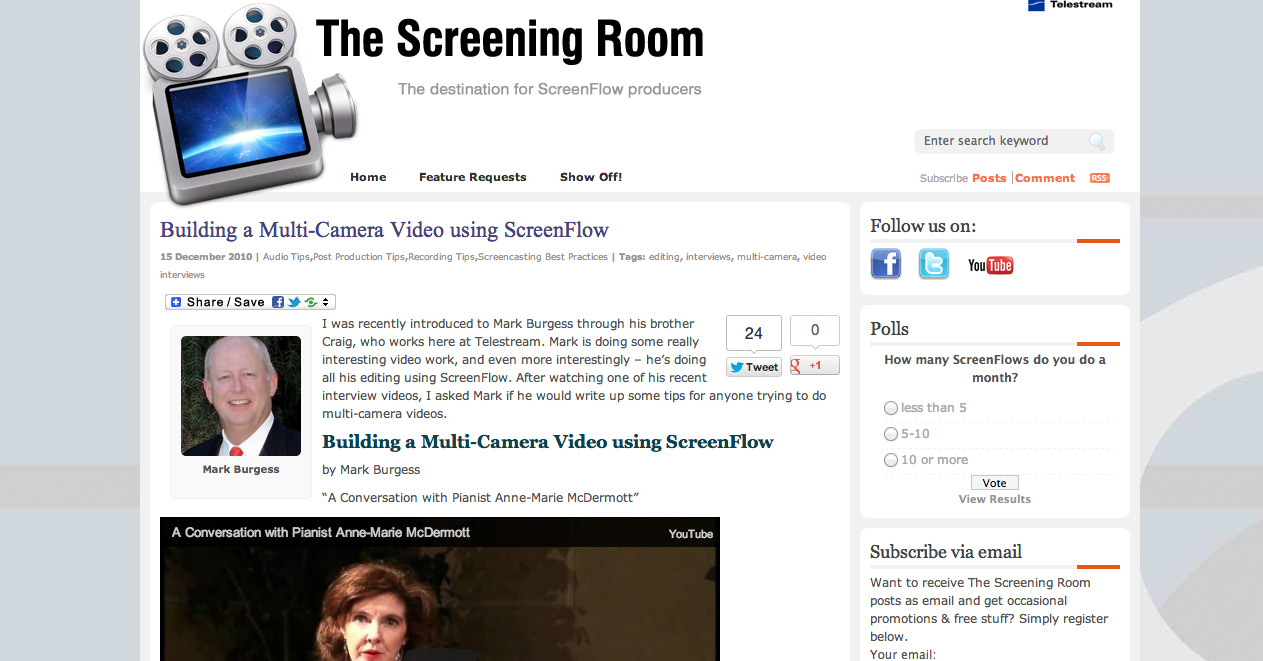The width and height of the screenshot is (1263, 661).
Task: Open the Post Production Tips category
Action: pyautogui.click(x=359, y=257)
